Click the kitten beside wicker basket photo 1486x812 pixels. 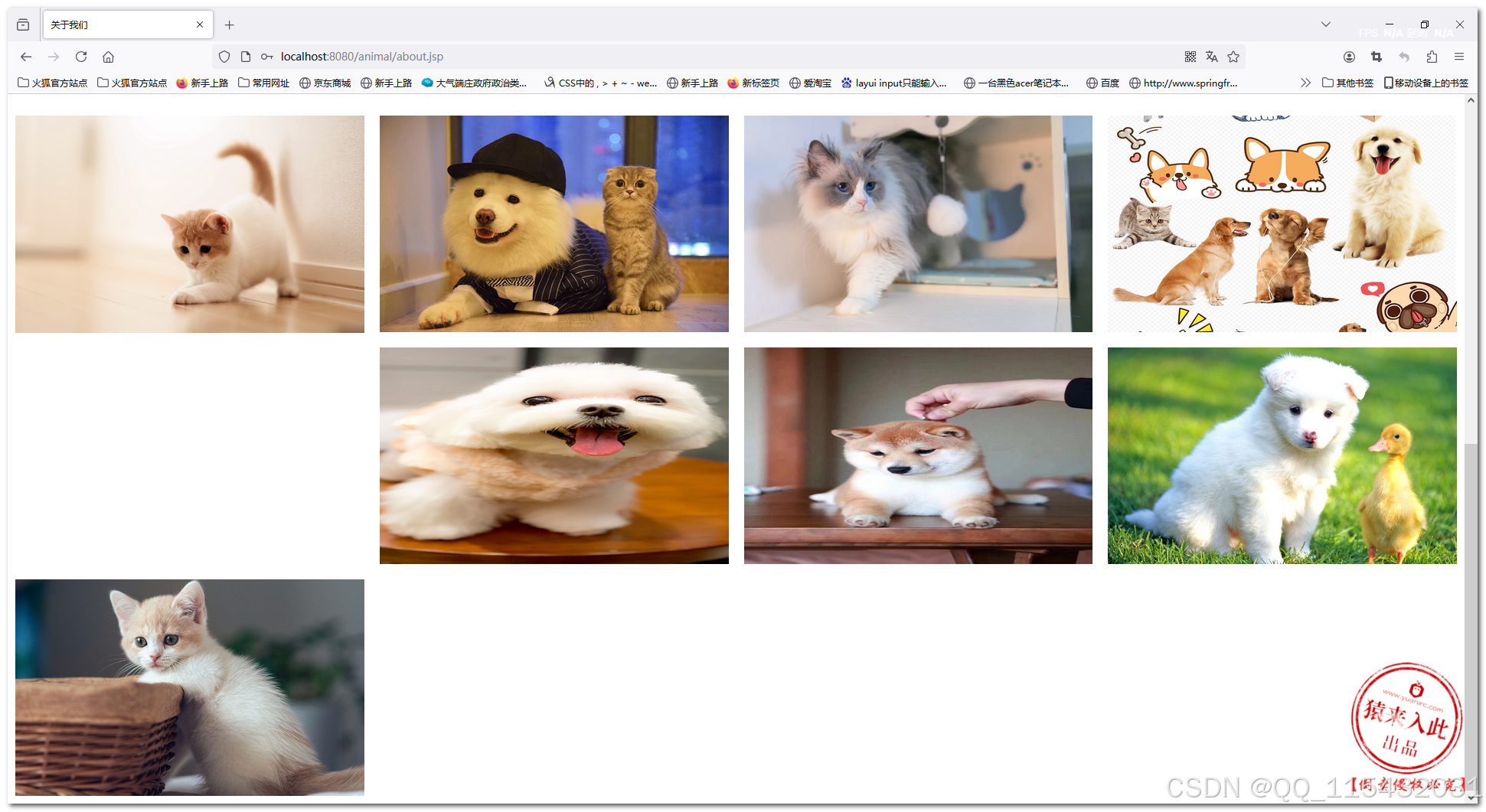[190, 687]
